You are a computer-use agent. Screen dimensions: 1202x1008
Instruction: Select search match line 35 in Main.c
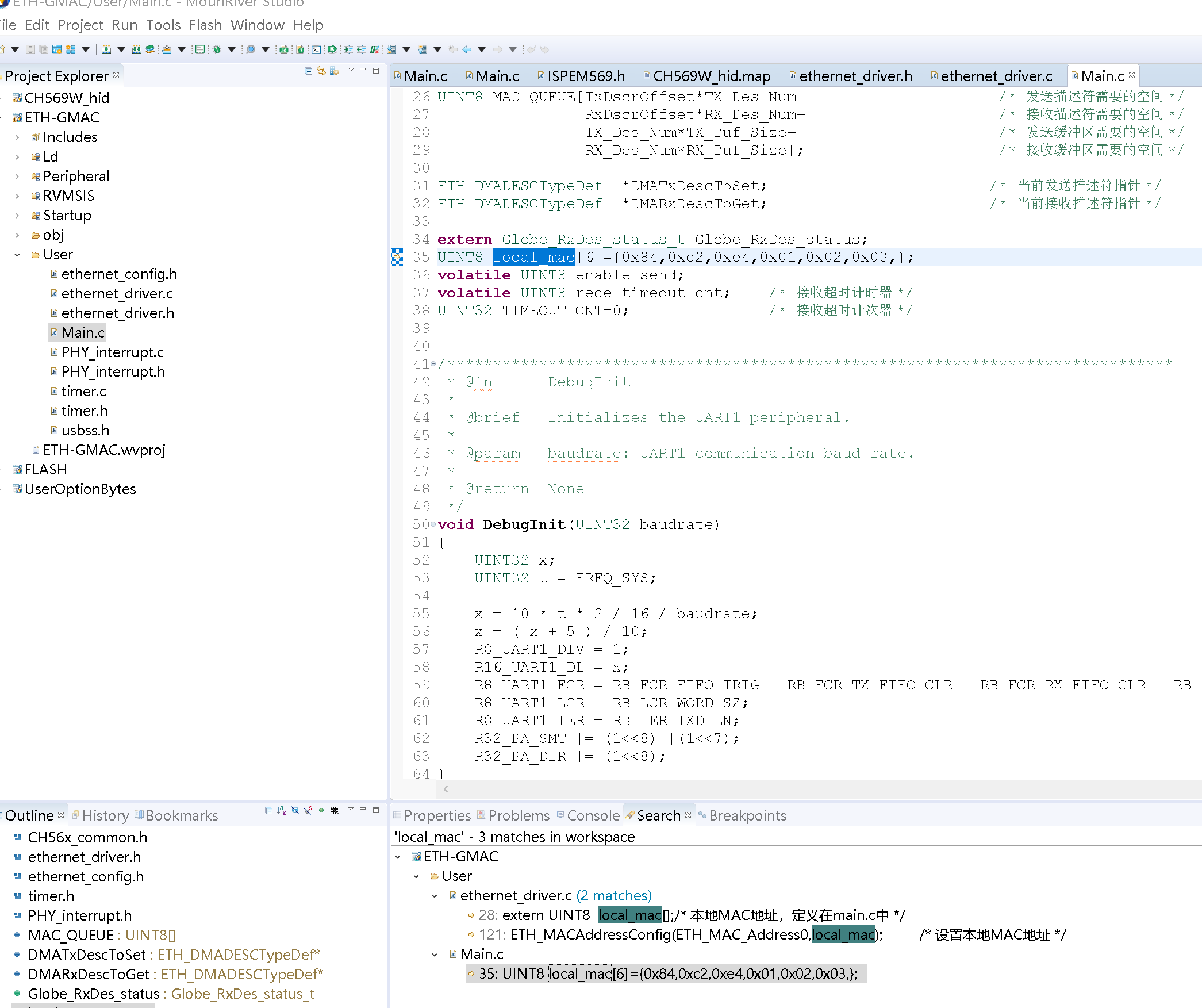pyautogui.click(x=666, y=974)
